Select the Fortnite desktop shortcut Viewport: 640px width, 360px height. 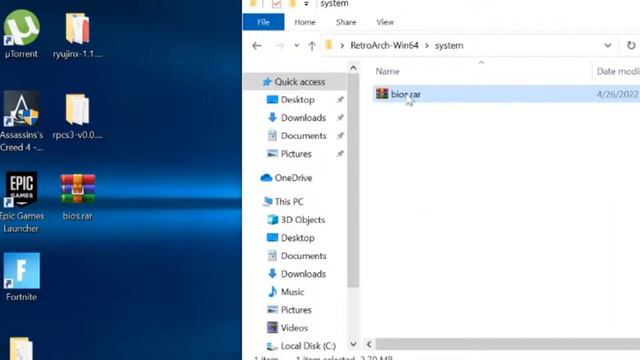[x=21, y=277]
